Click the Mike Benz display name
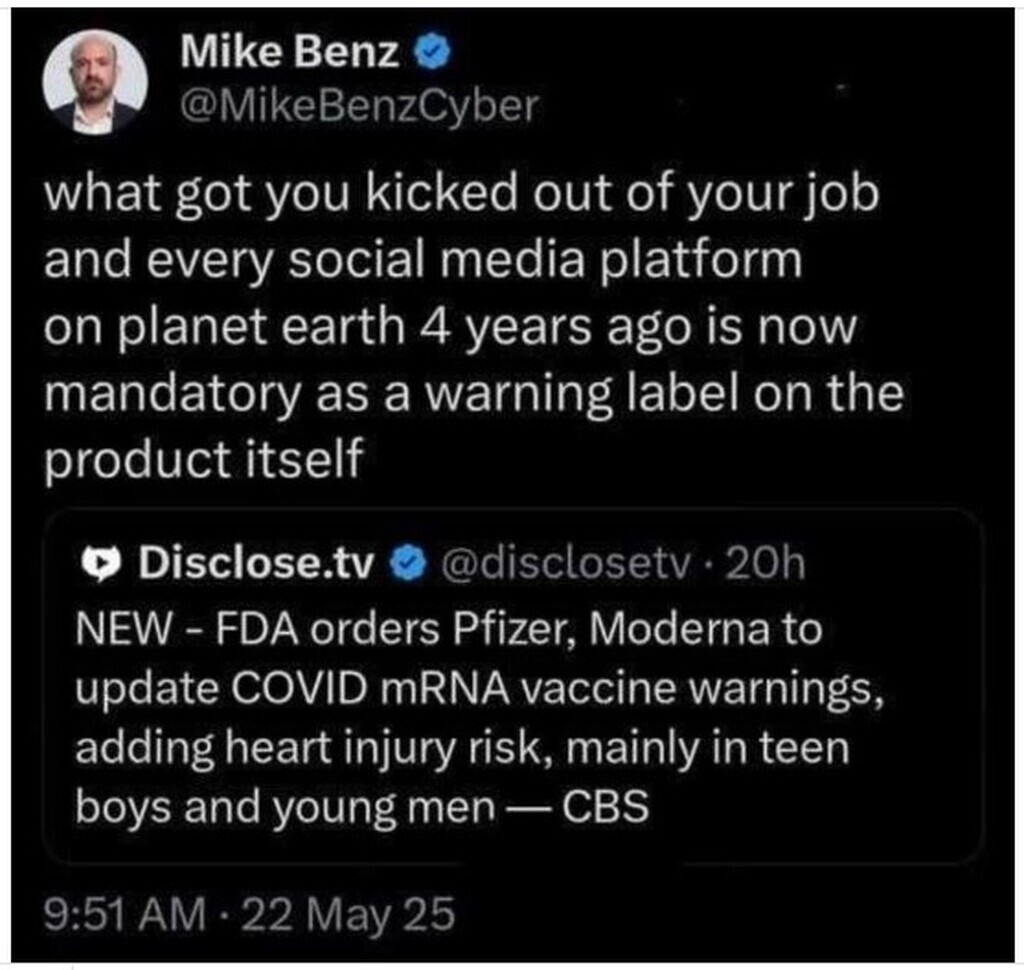 point(291,53)
